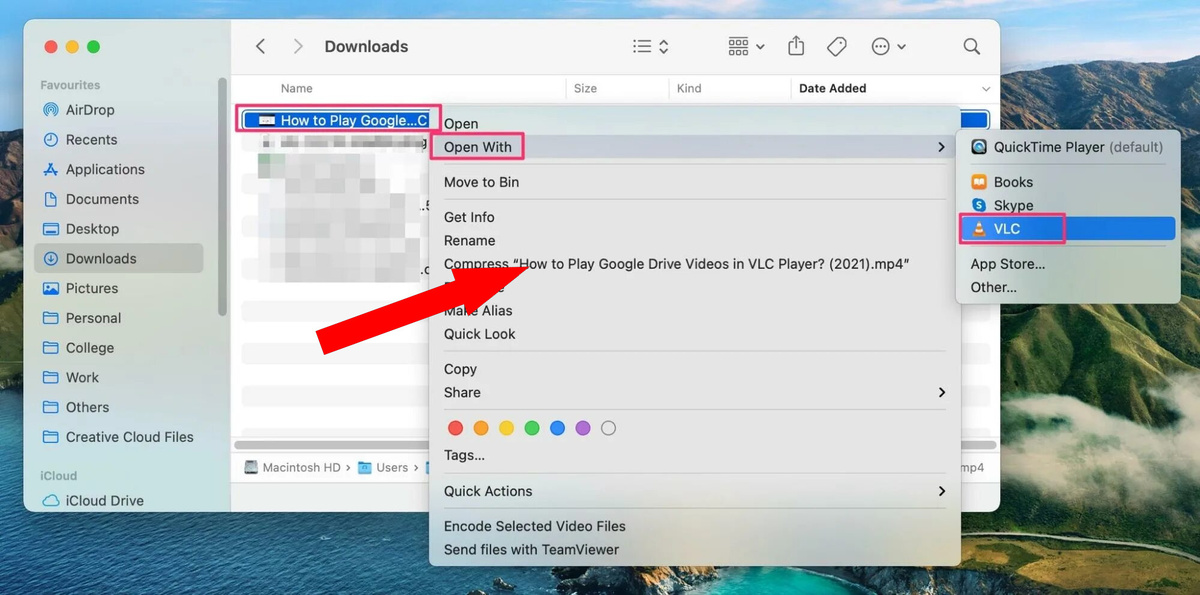
Task: Click the AirDrop icon in the sidebar
Action: tap(51, 110)
